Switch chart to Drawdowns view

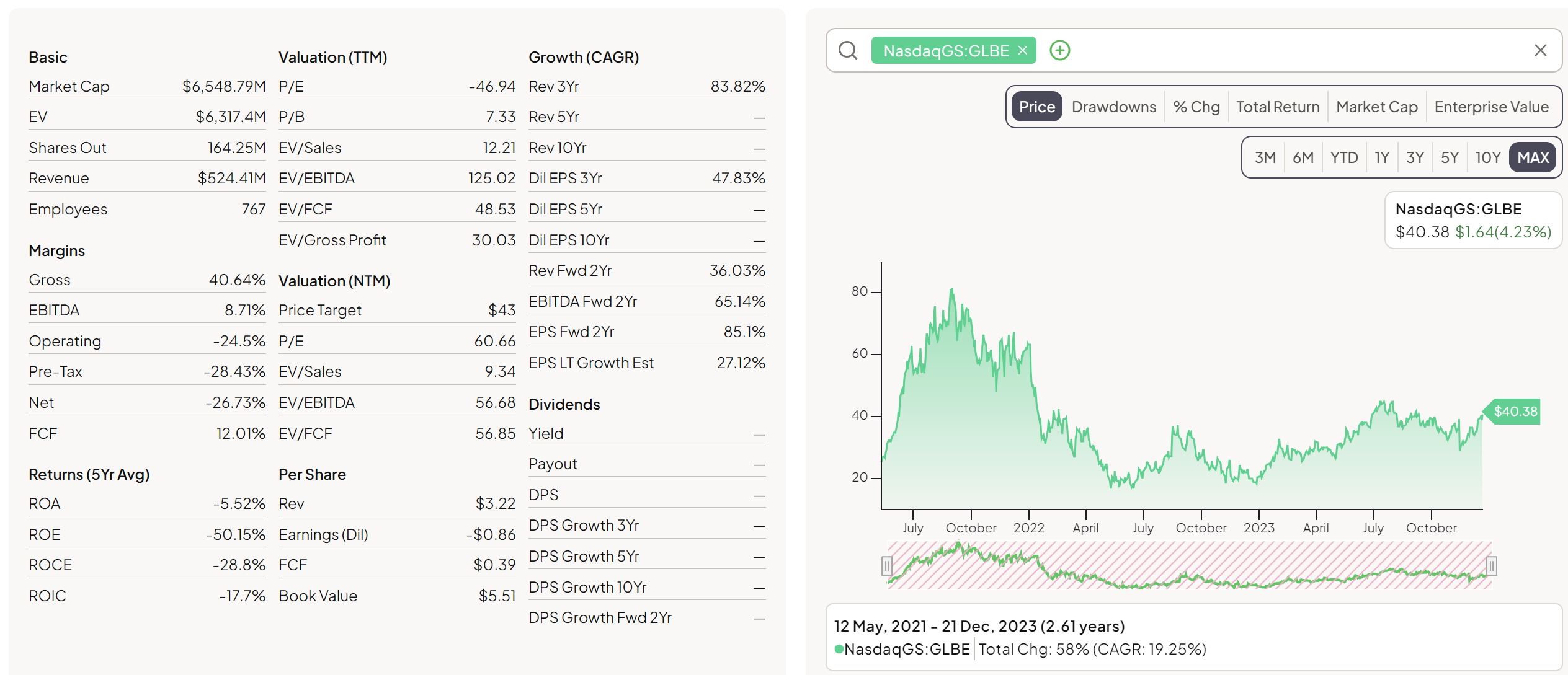point(1113,107)
